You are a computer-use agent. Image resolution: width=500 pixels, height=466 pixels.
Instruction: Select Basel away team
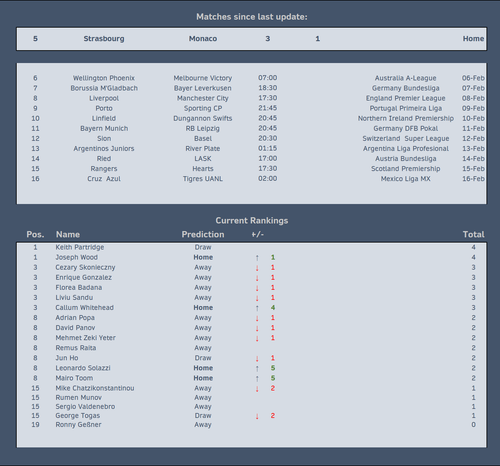click(203, 138)
